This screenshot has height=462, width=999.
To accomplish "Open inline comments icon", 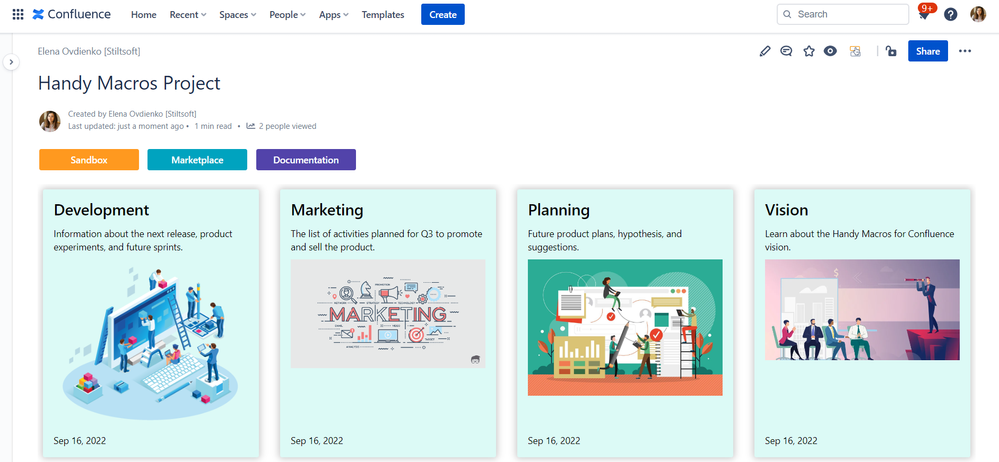I will [x=786, y=51].
